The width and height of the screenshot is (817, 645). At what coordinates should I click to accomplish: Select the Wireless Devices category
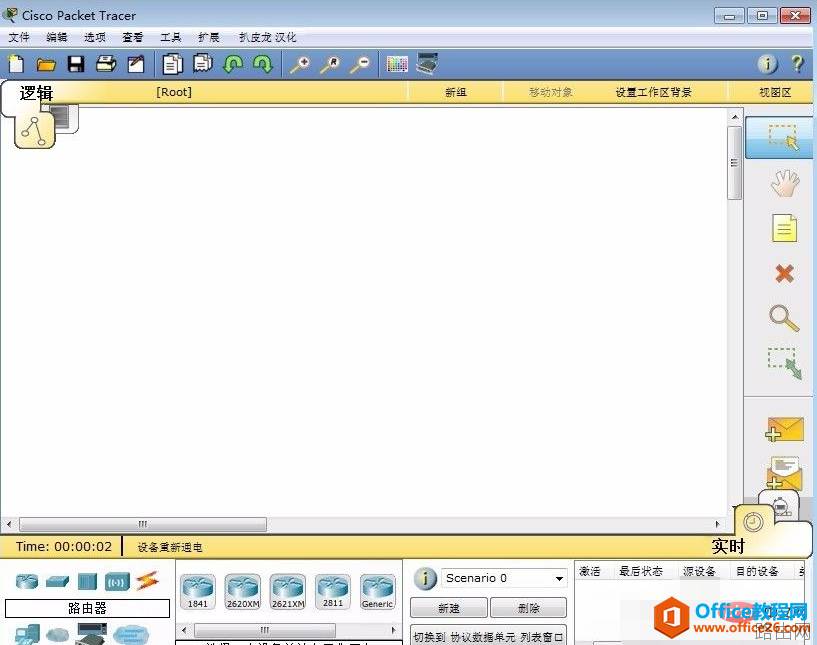117,581
